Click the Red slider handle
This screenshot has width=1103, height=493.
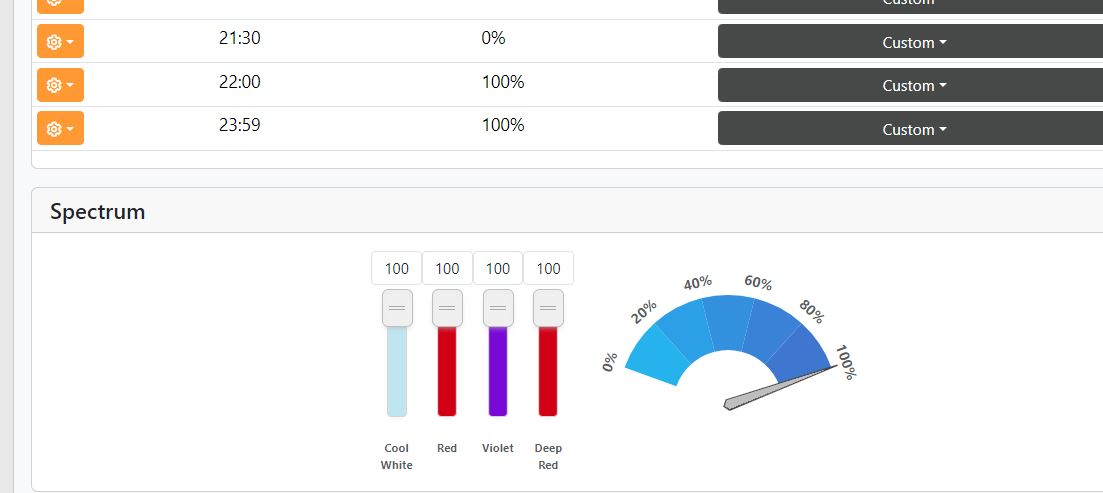[447, 308]
